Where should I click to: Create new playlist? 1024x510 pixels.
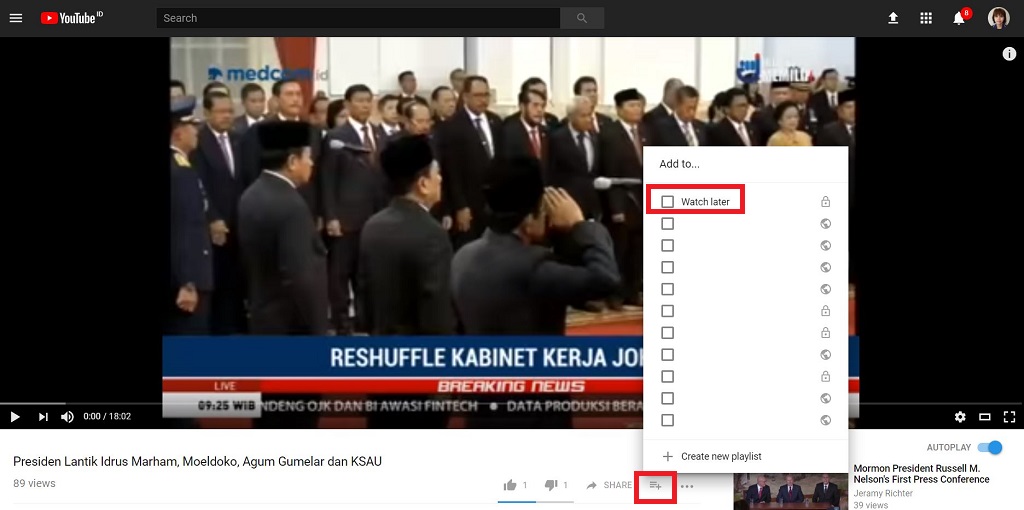click(711, 456)
